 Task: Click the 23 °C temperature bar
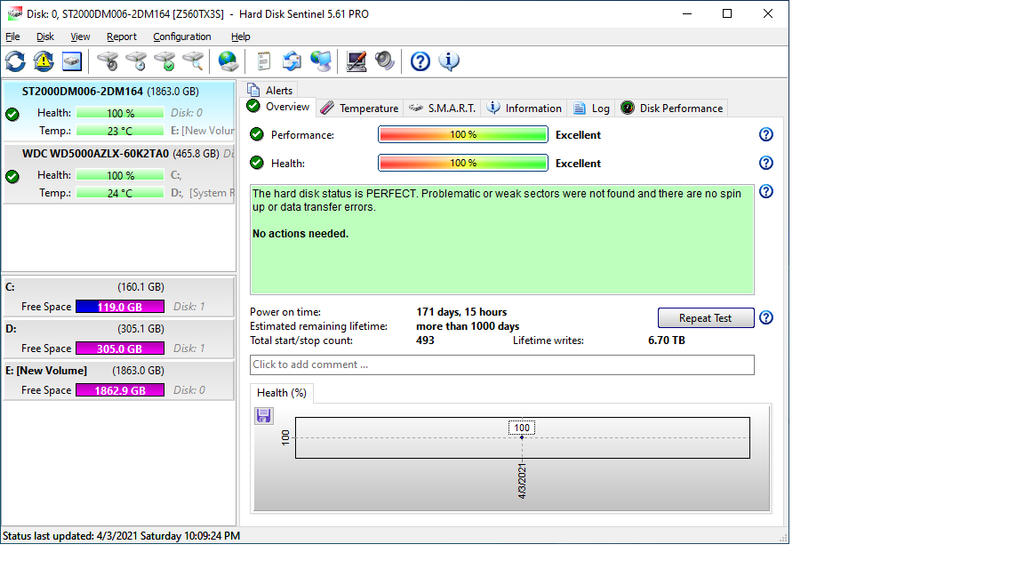[x=120, y=131]
